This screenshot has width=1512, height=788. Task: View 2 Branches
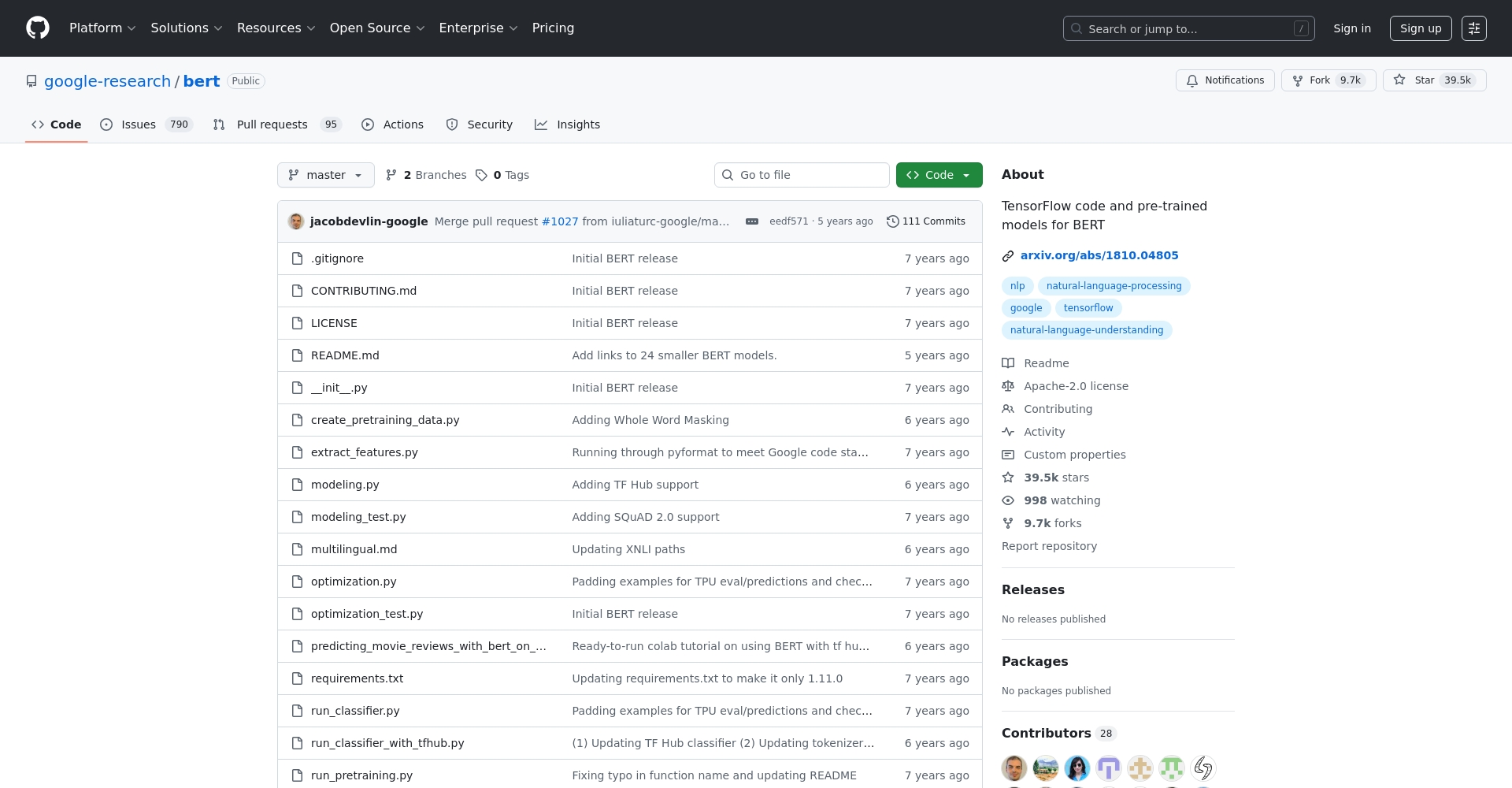click(426, 175)
